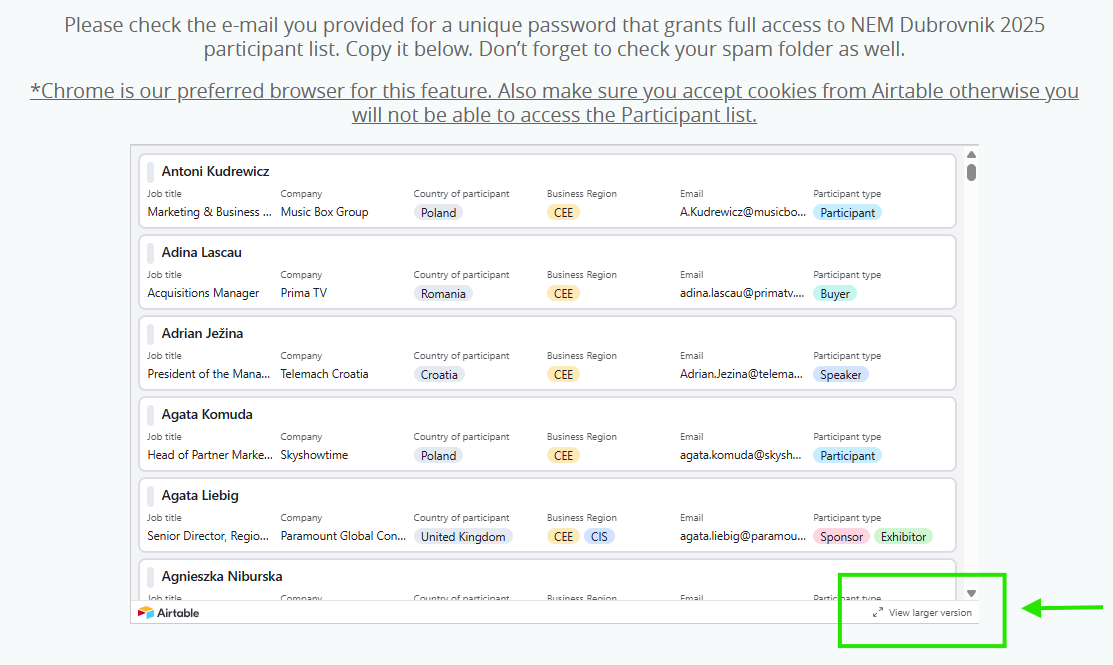Click the Exhibitor participant type tag
1113x665 pixels.
pyautogui.click(x=903, y=536)
